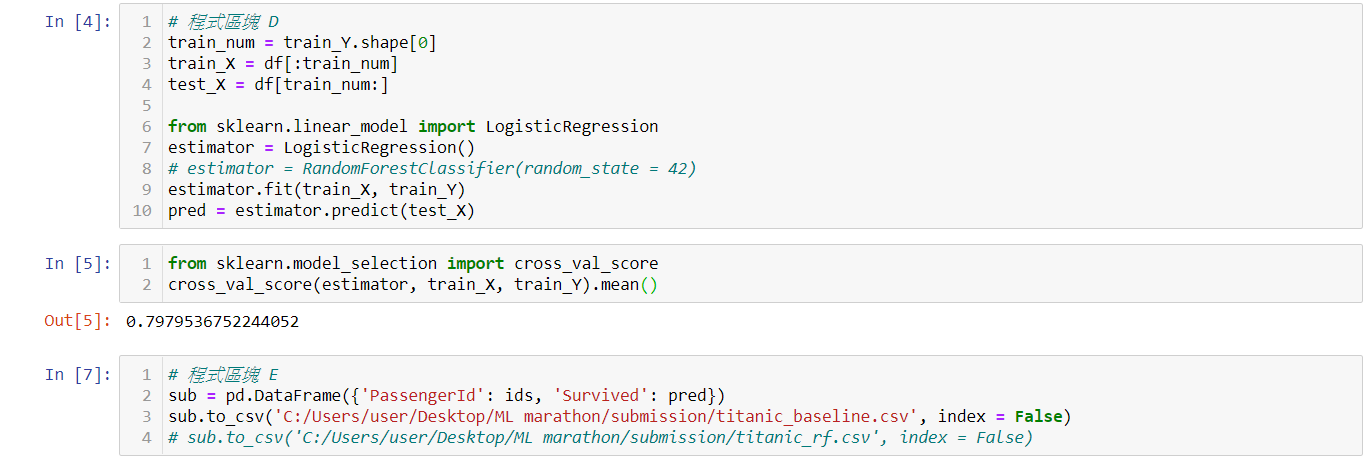Click the '# 程式區塊 E' comment line

(x=223, y=375)
